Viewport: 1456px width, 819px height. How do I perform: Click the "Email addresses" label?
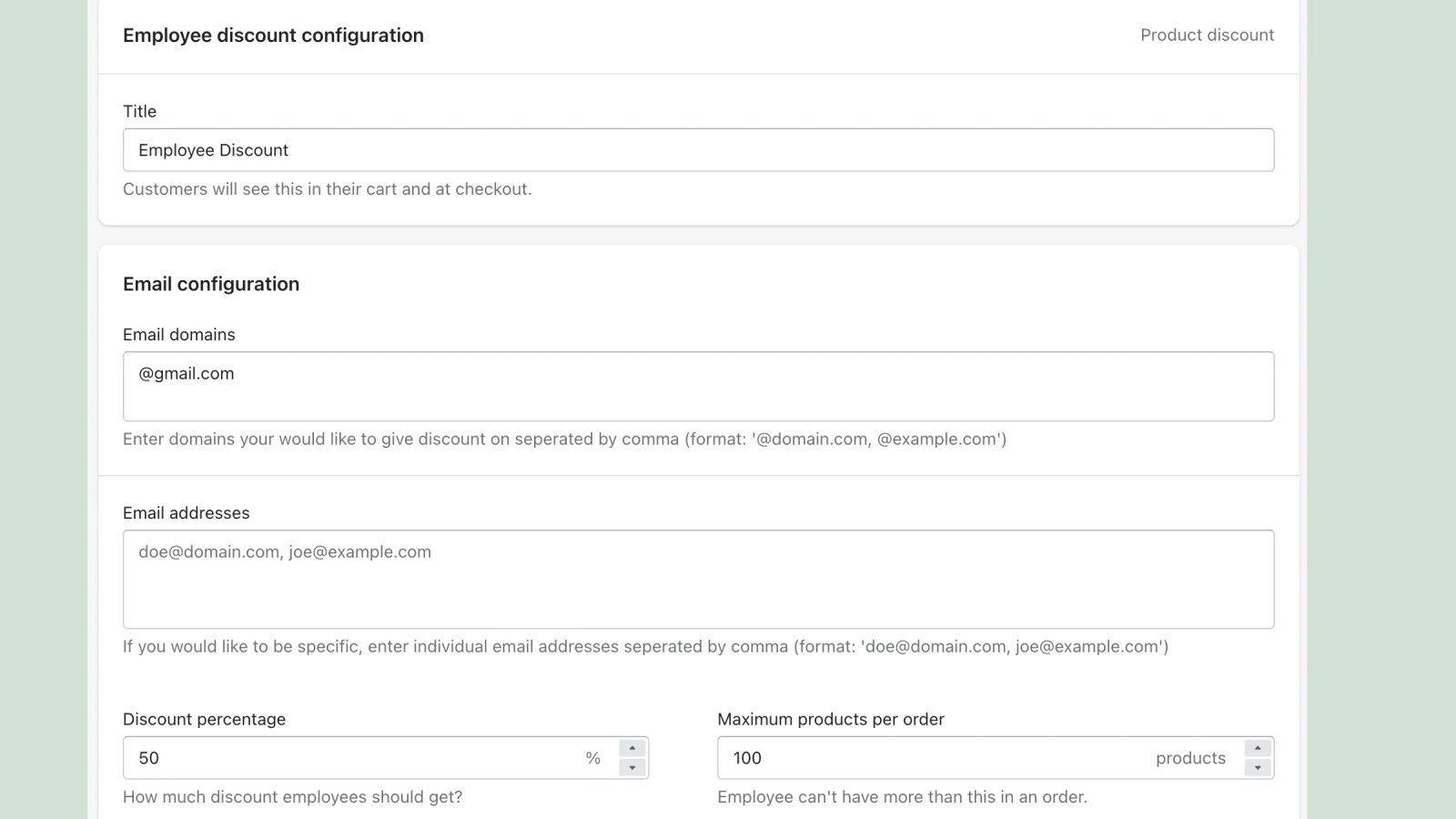[187, 513]
